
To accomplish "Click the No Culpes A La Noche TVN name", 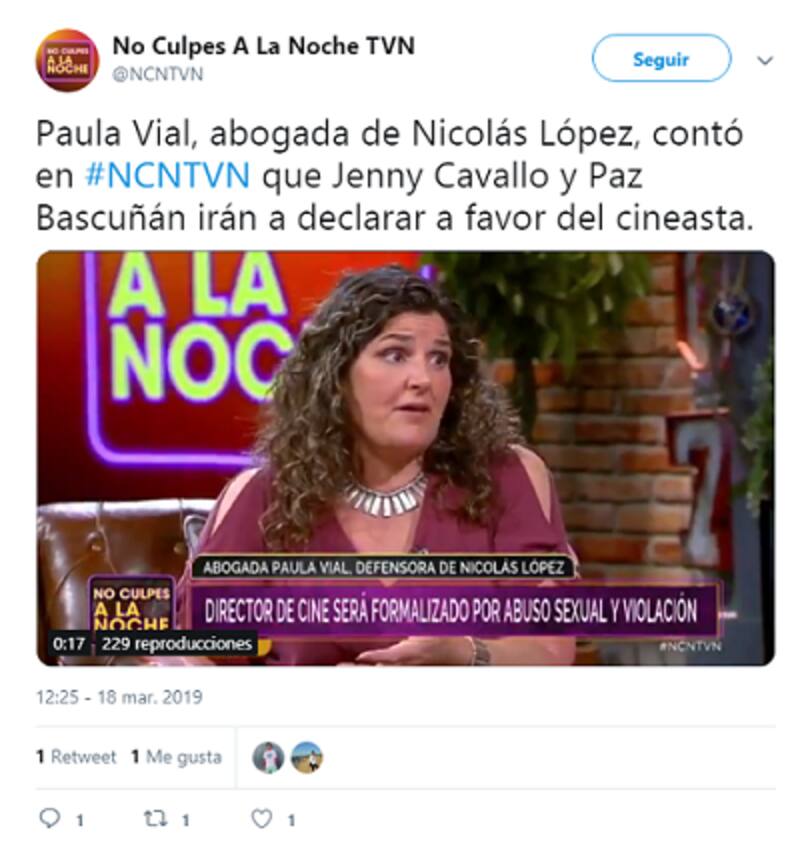I will (263, 46).
